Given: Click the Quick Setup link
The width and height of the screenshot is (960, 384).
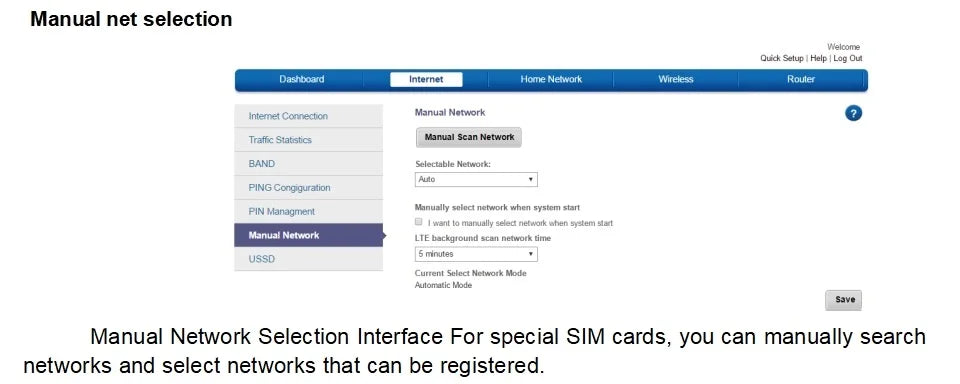Looking at the screenshot, I should (781, 58).
